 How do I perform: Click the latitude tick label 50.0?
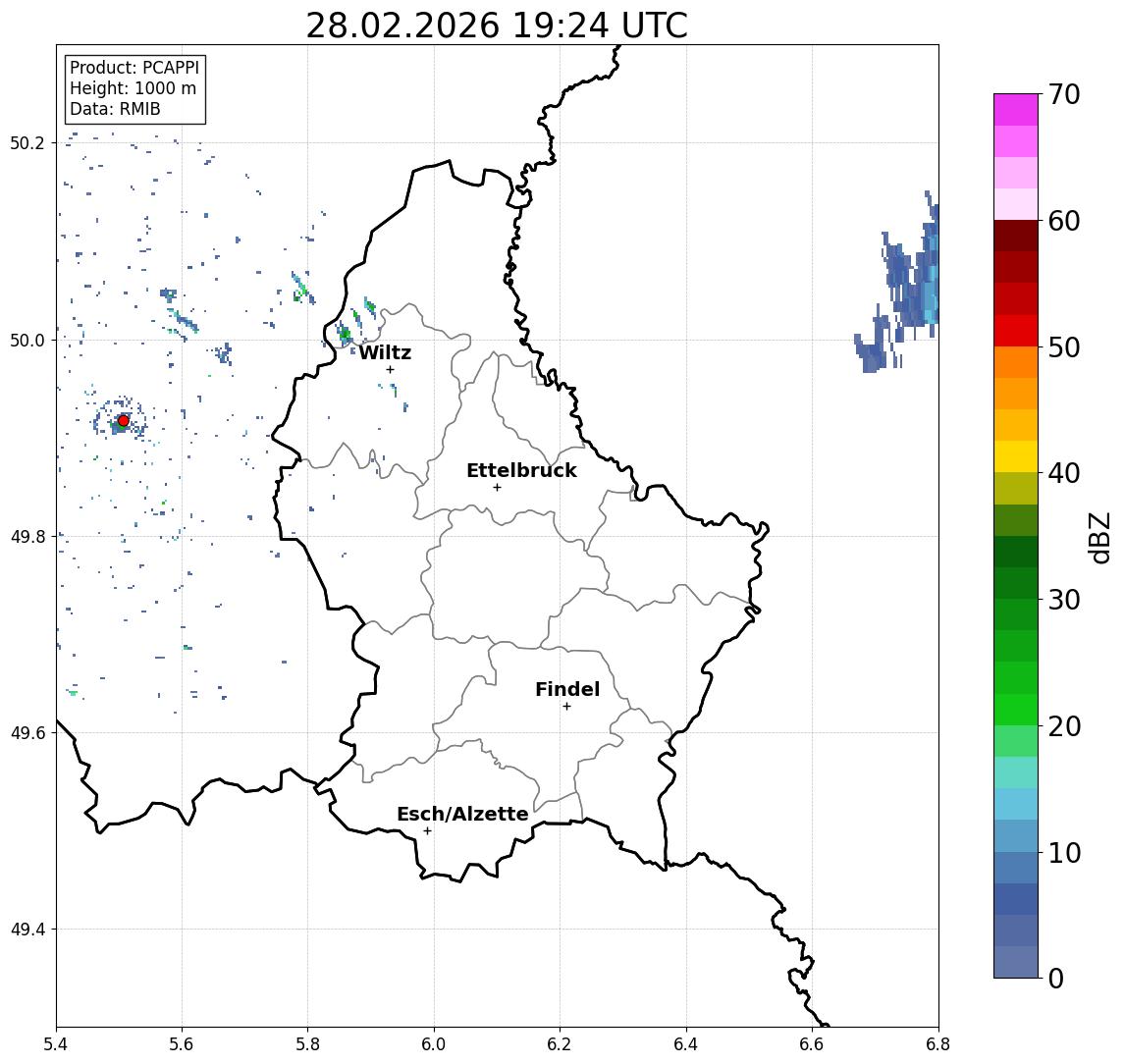27,340
